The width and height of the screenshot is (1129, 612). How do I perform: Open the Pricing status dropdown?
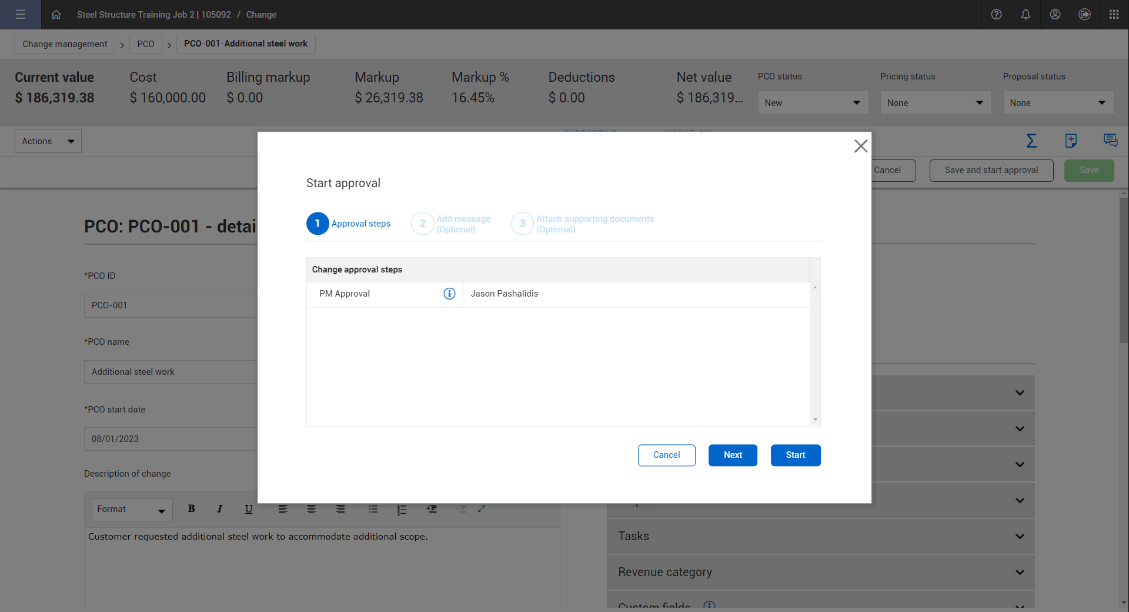(935, 103)
